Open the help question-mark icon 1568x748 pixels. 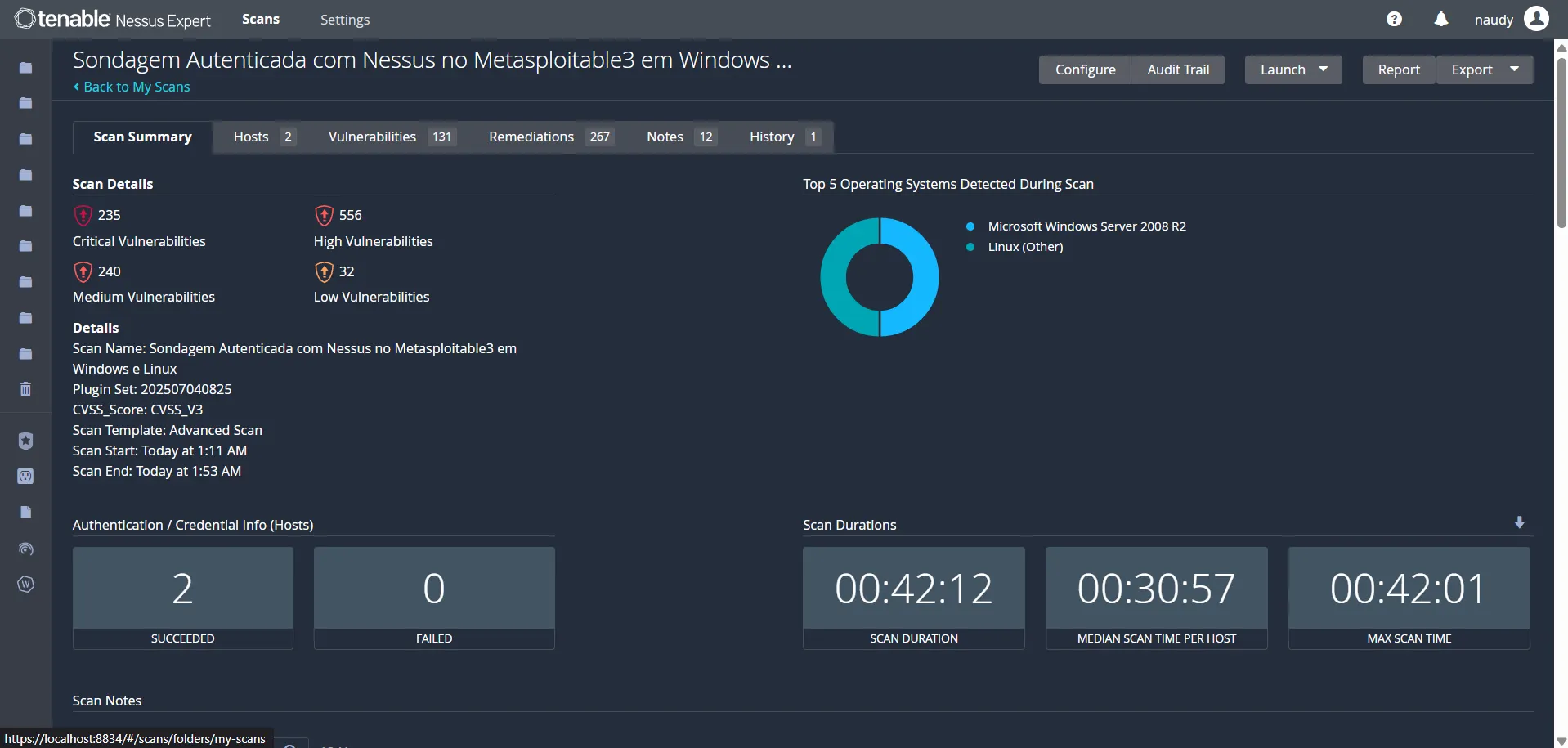coord(1394,18)
